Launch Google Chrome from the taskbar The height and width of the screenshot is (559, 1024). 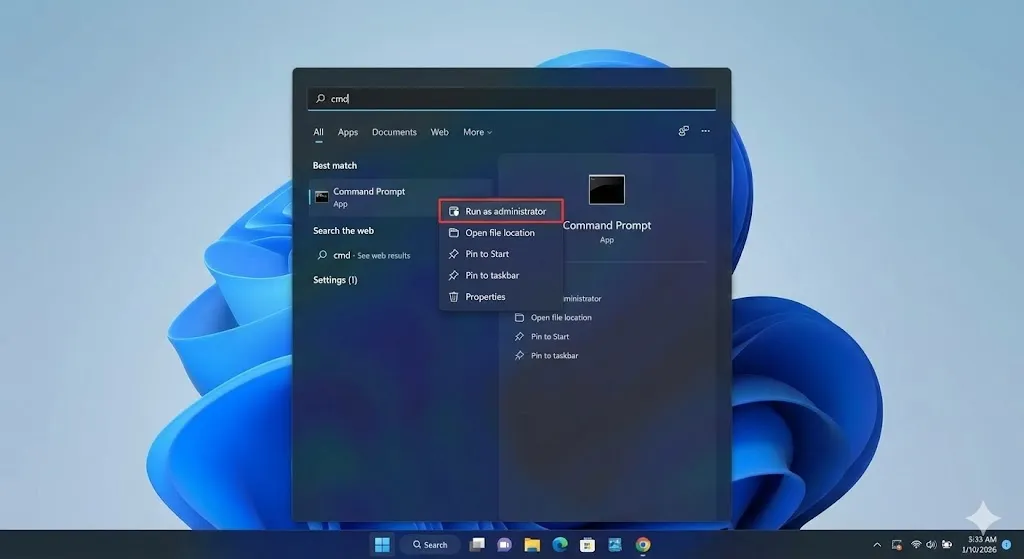(x=643, y=545)
